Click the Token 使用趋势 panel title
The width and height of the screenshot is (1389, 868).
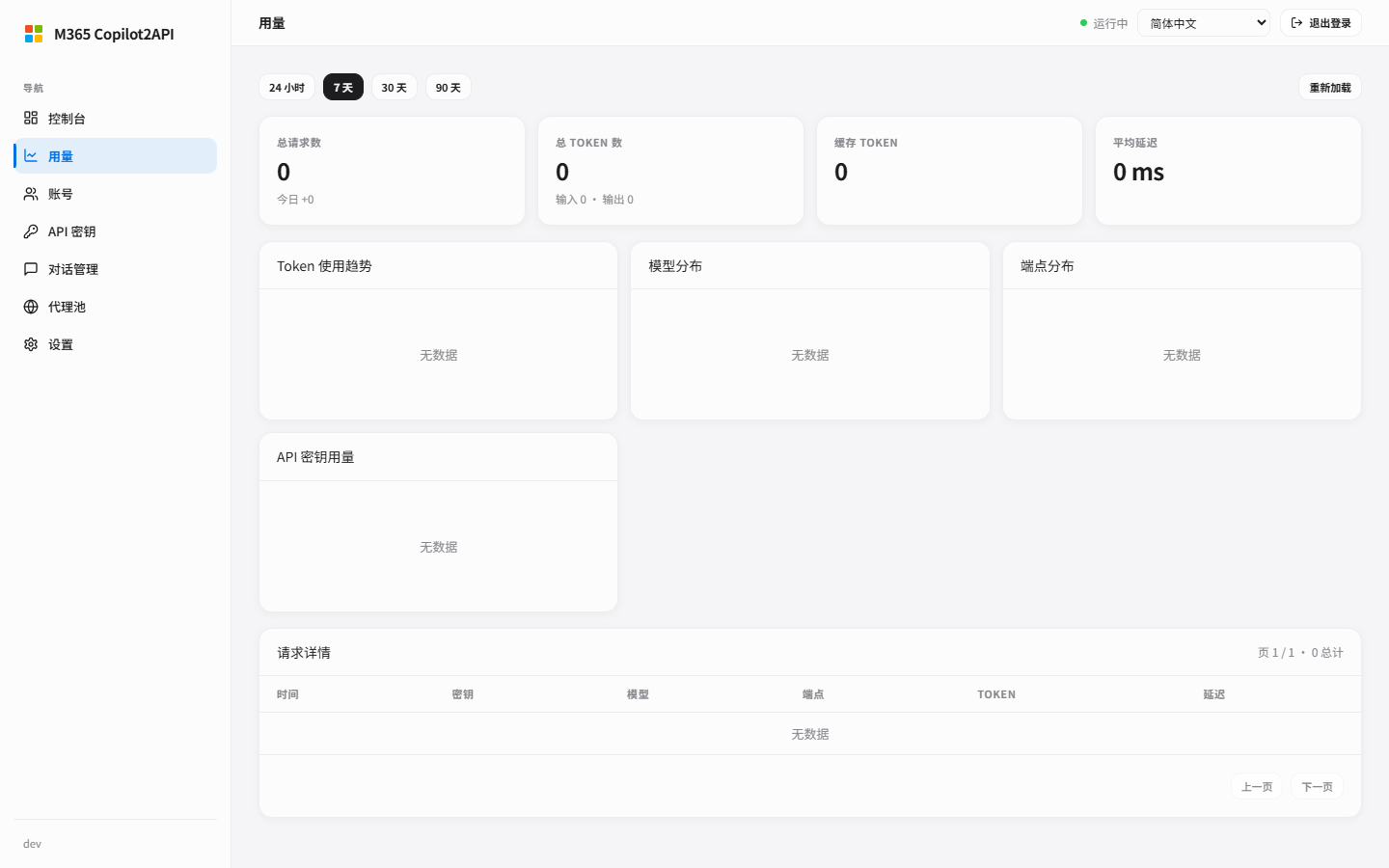tap(324, 266)
